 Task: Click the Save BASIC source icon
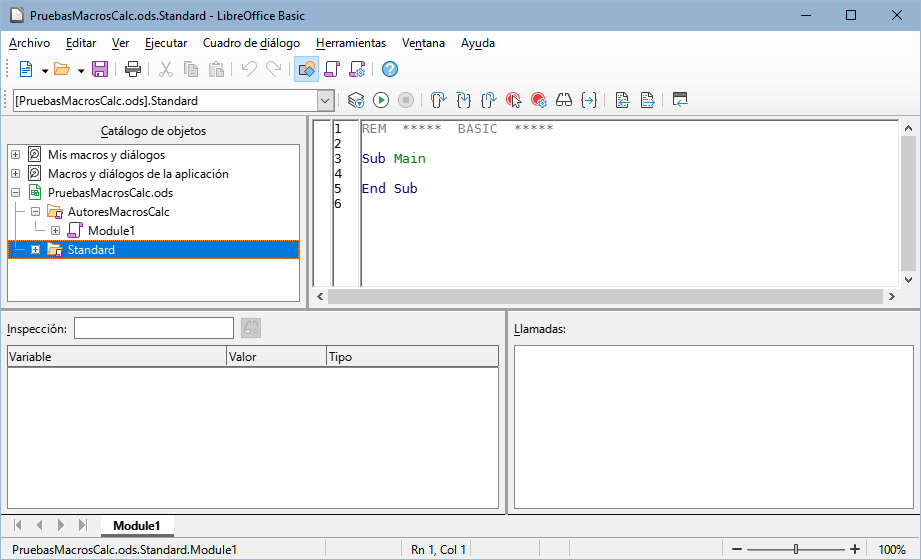click(x=647, y=100)
